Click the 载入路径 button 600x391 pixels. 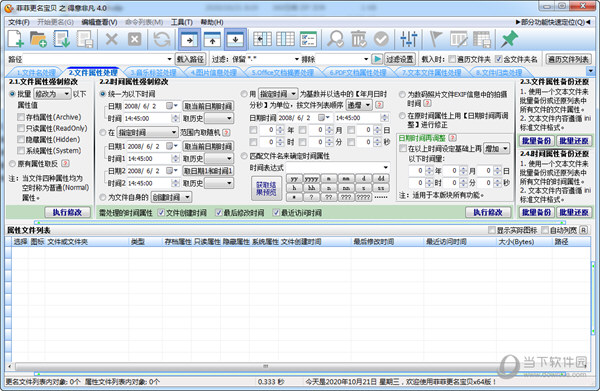pyautogui.click(x=190, y=59)
